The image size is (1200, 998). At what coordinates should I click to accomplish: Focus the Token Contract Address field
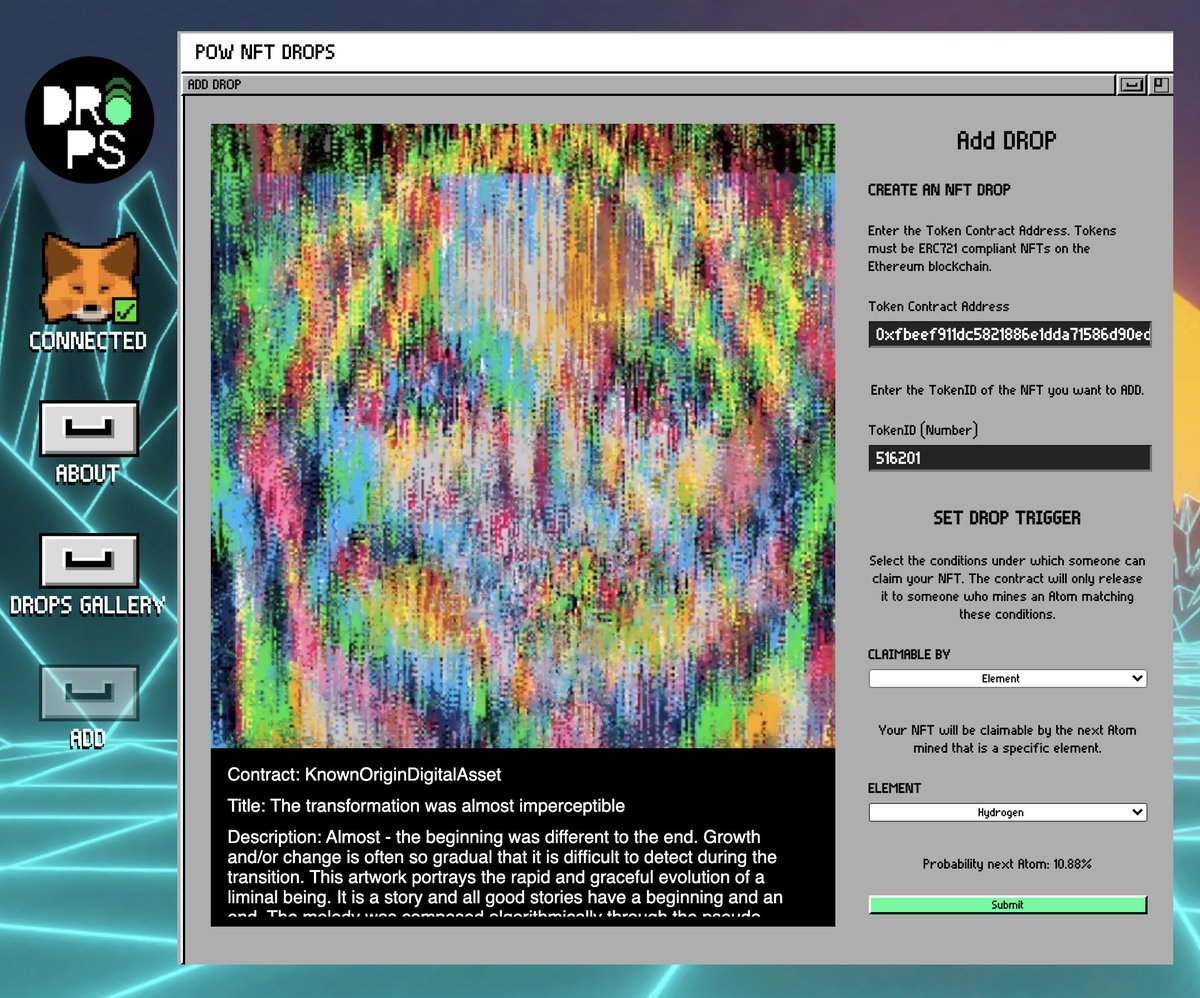coord(1010,334)
